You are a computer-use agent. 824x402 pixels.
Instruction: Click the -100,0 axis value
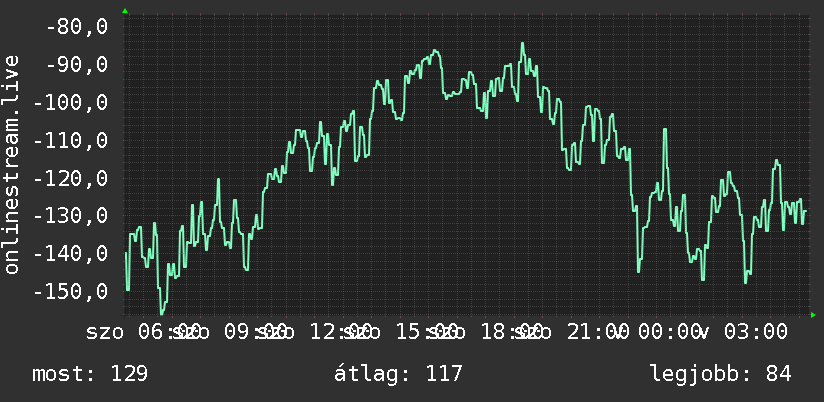(x=70, y=102)
